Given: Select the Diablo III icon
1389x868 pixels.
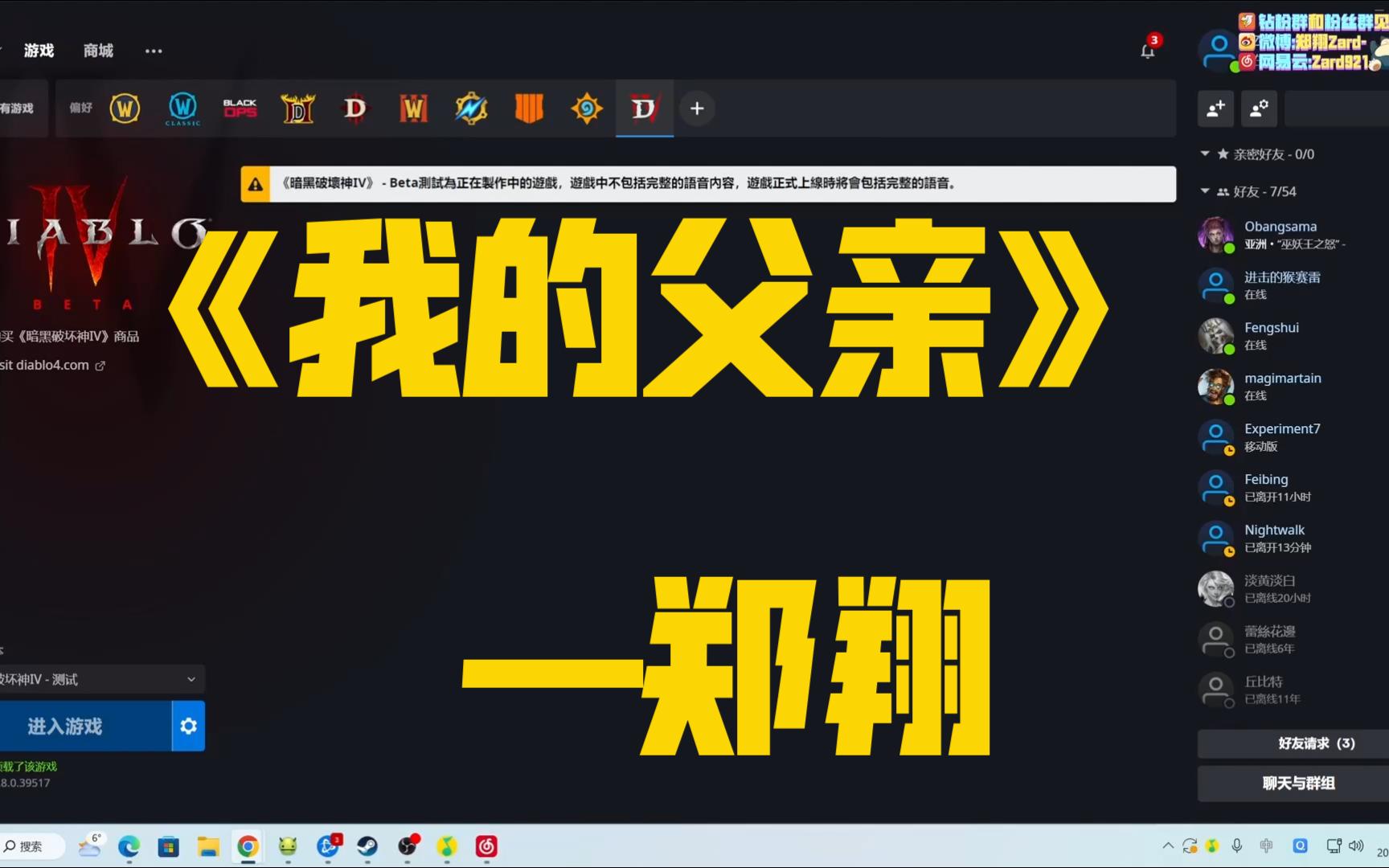Looking at the screenshot, I should [x=355, y=108].
